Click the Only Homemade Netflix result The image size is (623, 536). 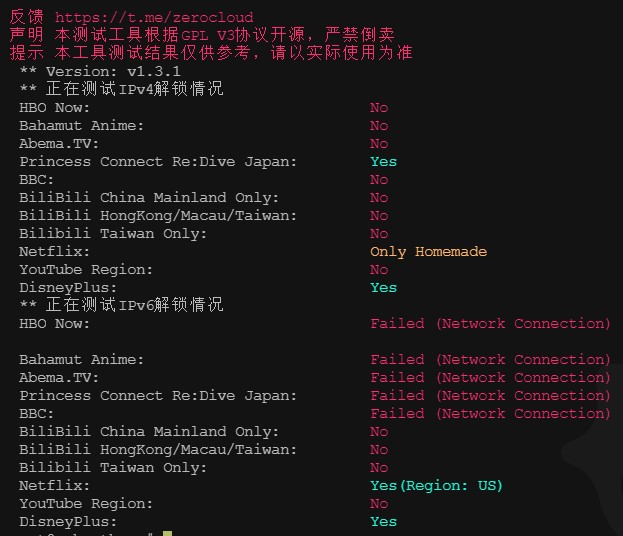click(428, 252)
